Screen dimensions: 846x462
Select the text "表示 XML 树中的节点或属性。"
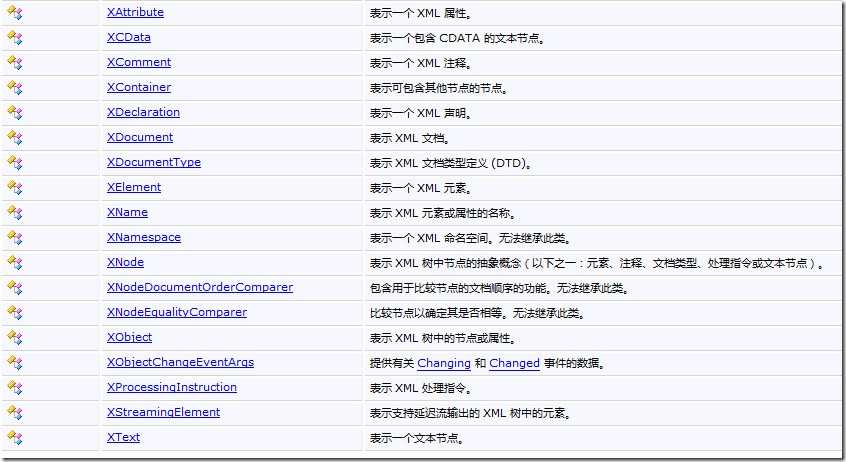(444, 338)
